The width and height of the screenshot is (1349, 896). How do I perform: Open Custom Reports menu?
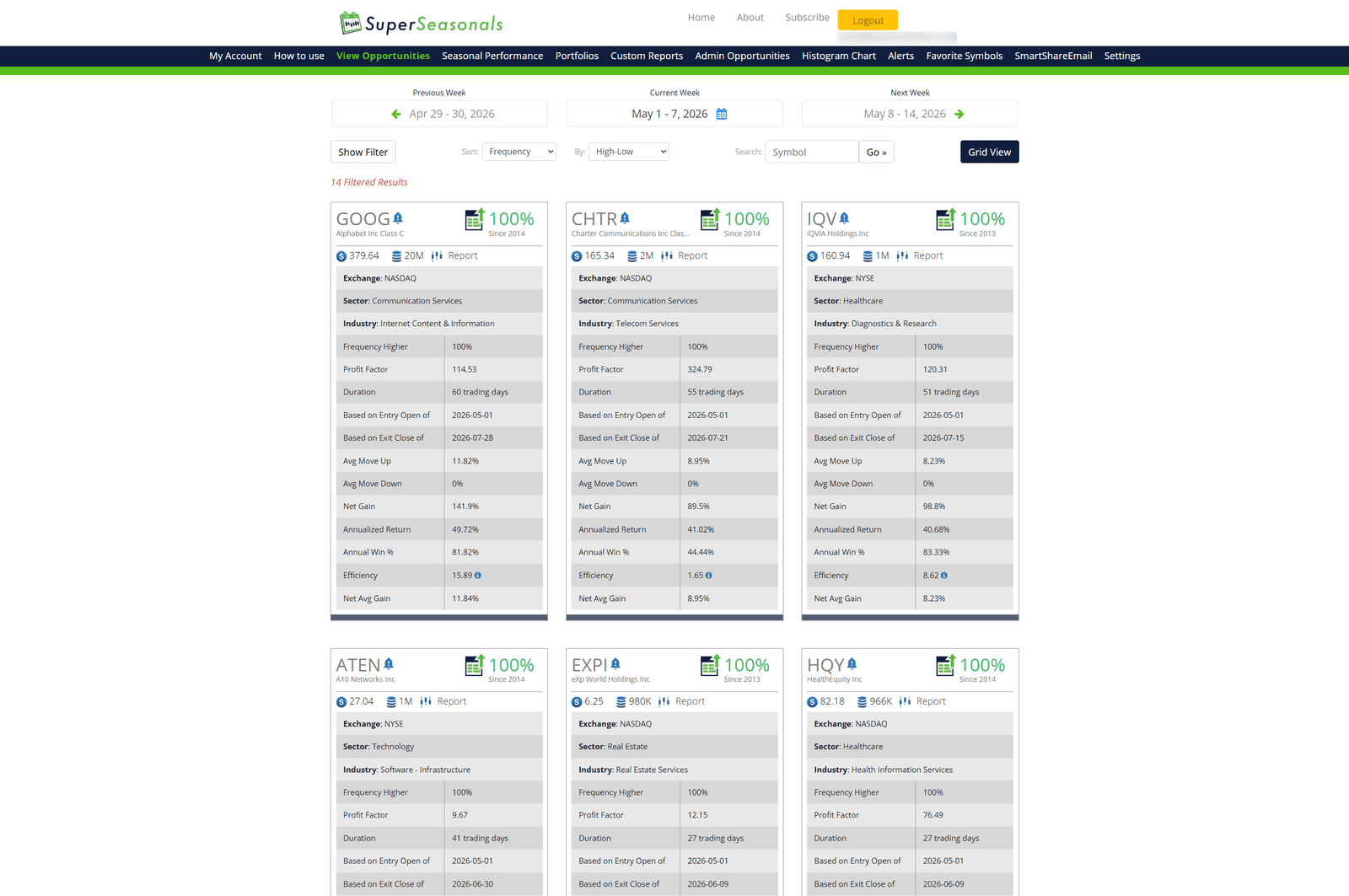click(647, 56)
